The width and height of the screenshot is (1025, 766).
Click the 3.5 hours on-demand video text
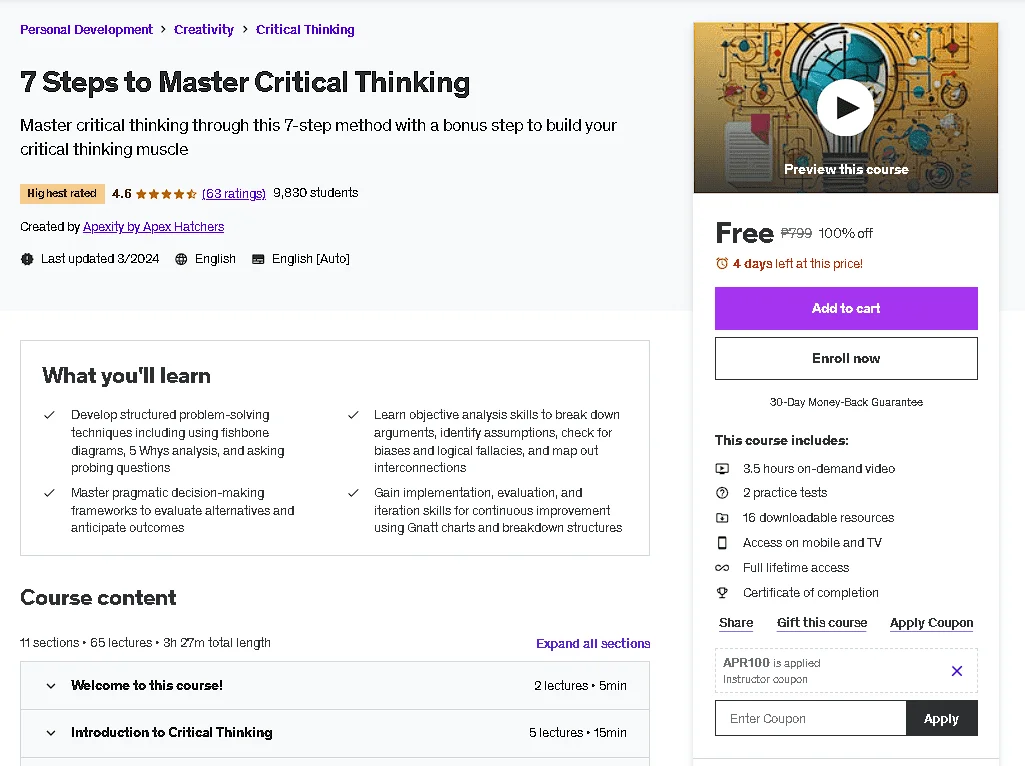point(819,469)
